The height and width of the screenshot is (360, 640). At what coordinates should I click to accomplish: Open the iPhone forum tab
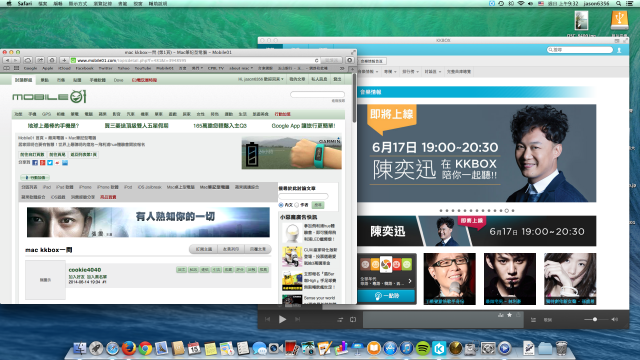(85, 187)
